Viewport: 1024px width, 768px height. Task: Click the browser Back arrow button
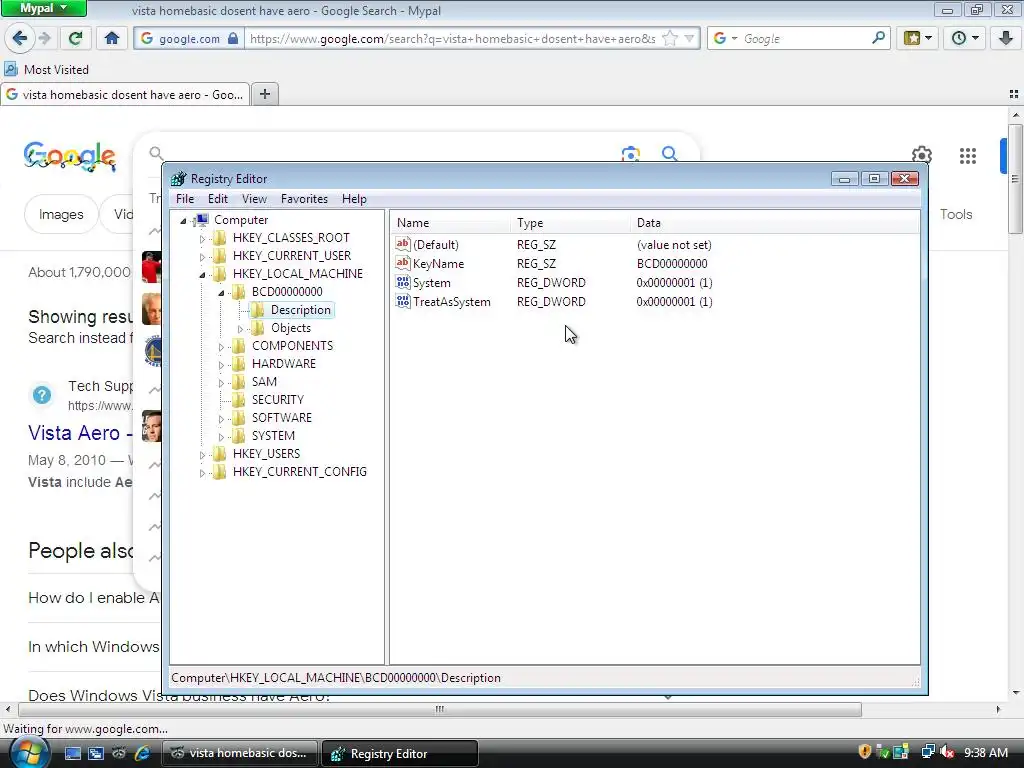click(x=20, y=39)
